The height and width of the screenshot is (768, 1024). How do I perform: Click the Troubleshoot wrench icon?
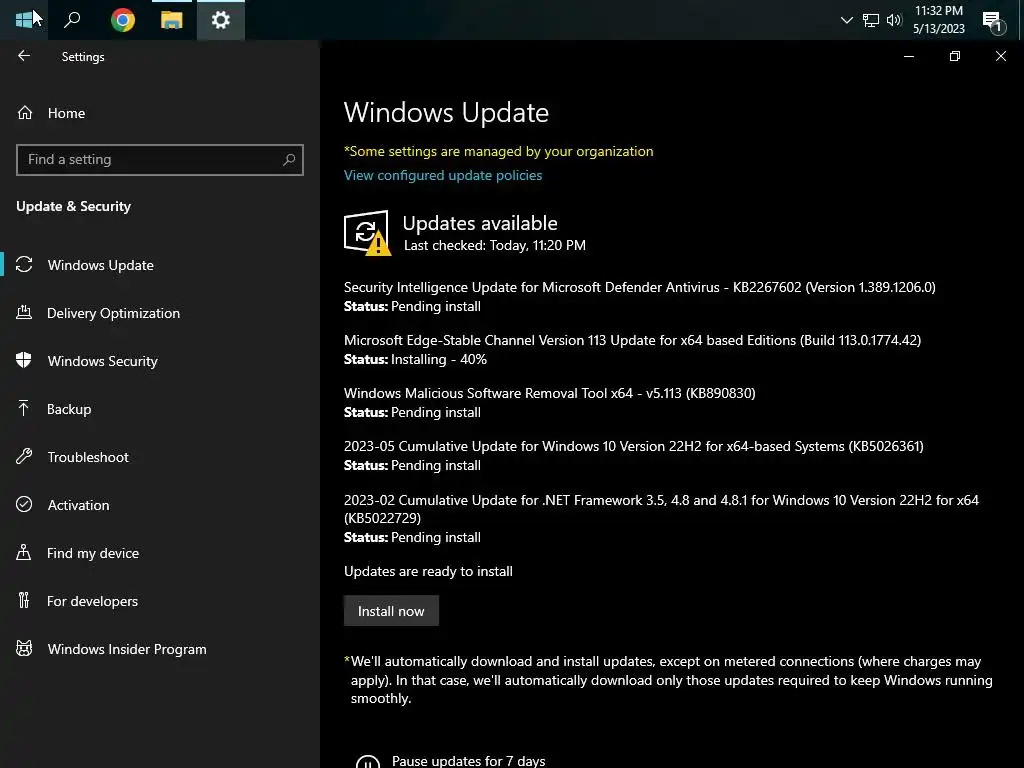[x=24, y=456]
